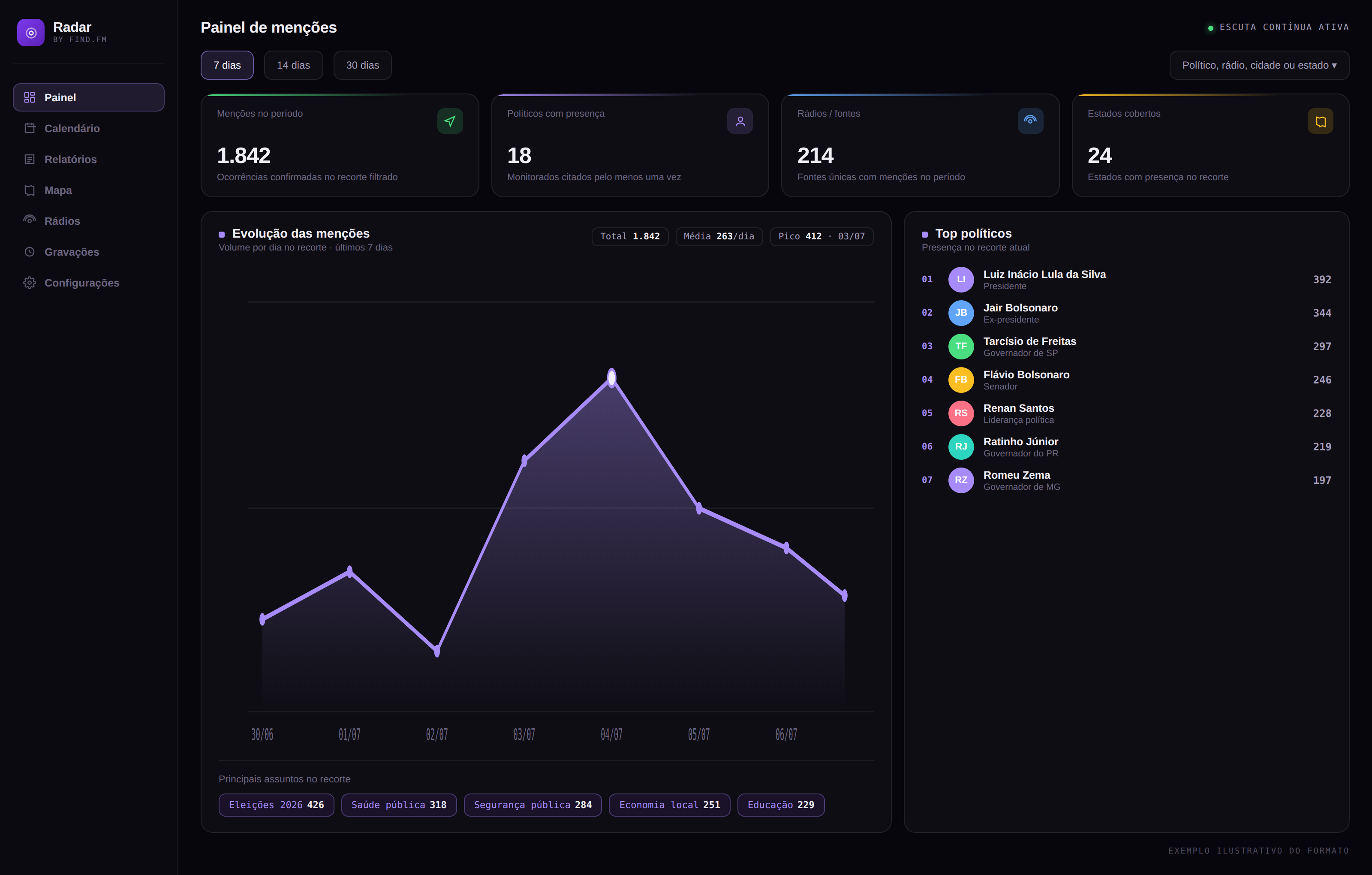Click the Evolução das menções heading
This screenshot has height=875, width=1372.
coord(301,234)
